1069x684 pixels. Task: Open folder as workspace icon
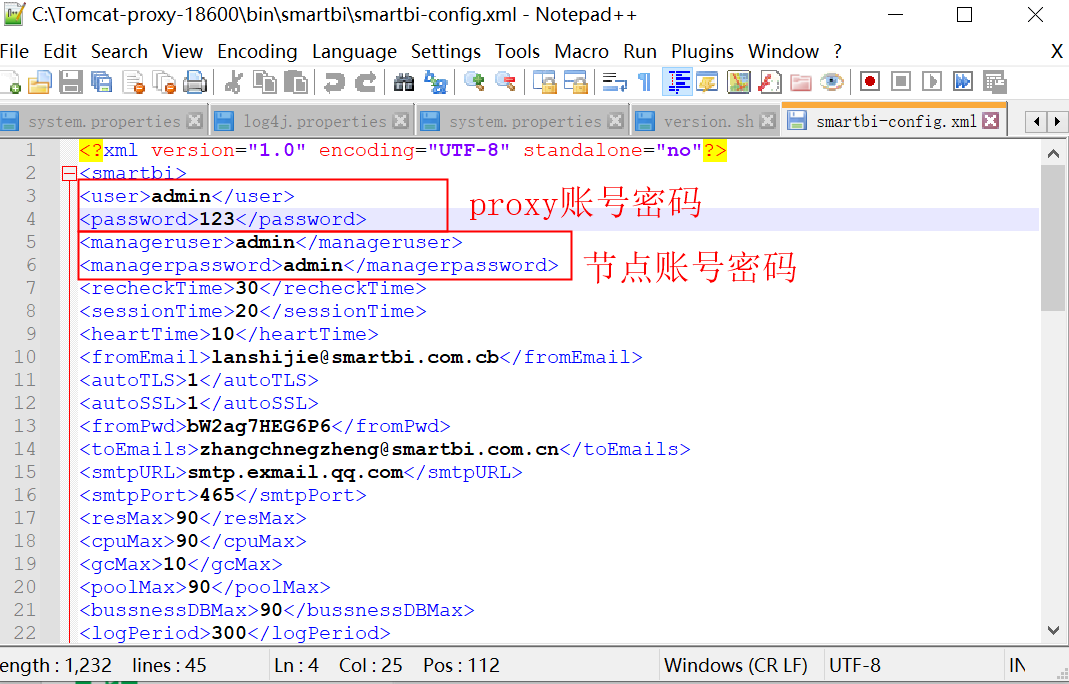[x=800, y=83]
